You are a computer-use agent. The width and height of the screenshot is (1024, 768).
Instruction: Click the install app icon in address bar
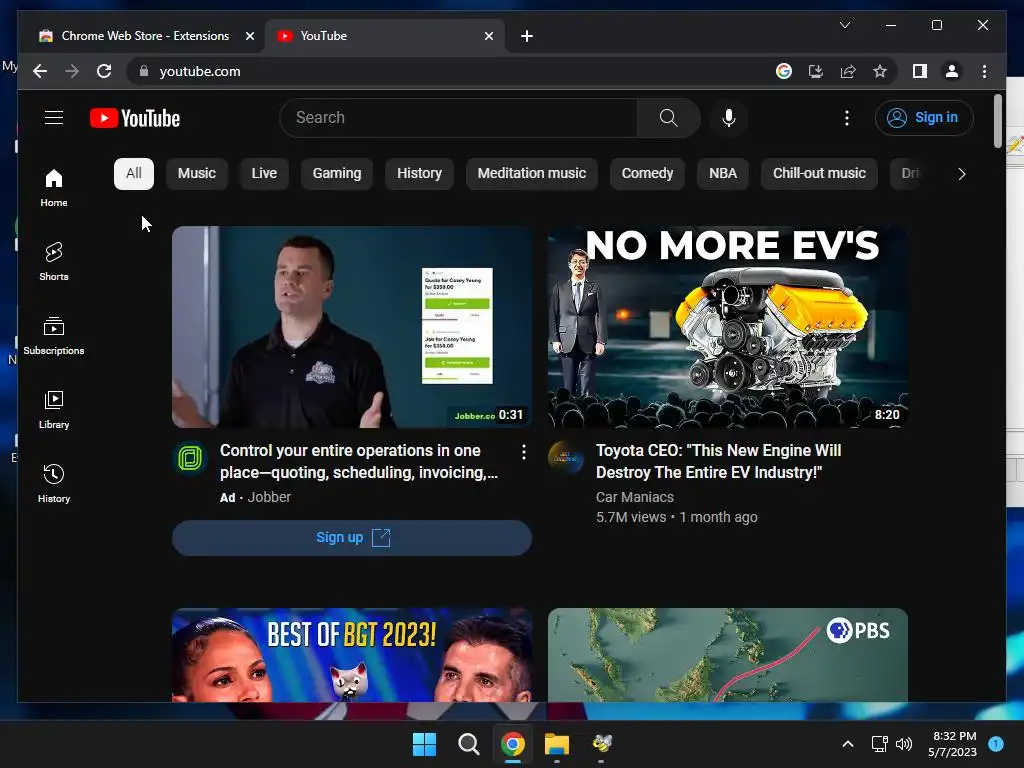(816, 71)
